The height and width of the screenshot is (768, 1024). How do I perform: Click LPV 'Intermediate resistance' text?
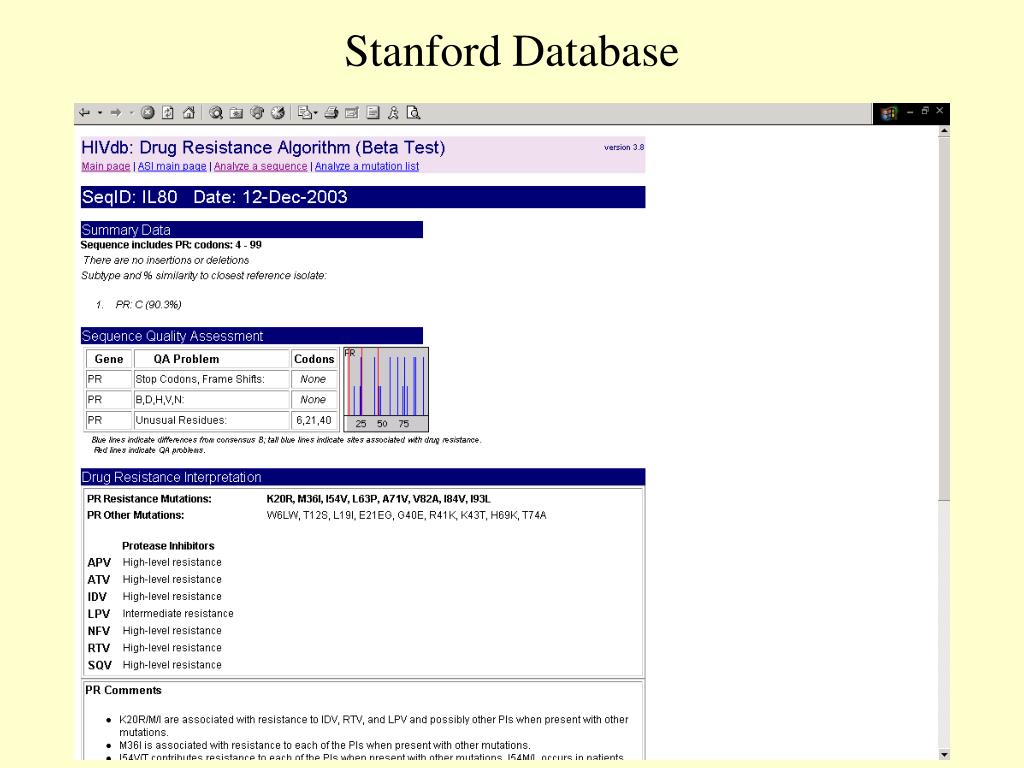point(178,614)
